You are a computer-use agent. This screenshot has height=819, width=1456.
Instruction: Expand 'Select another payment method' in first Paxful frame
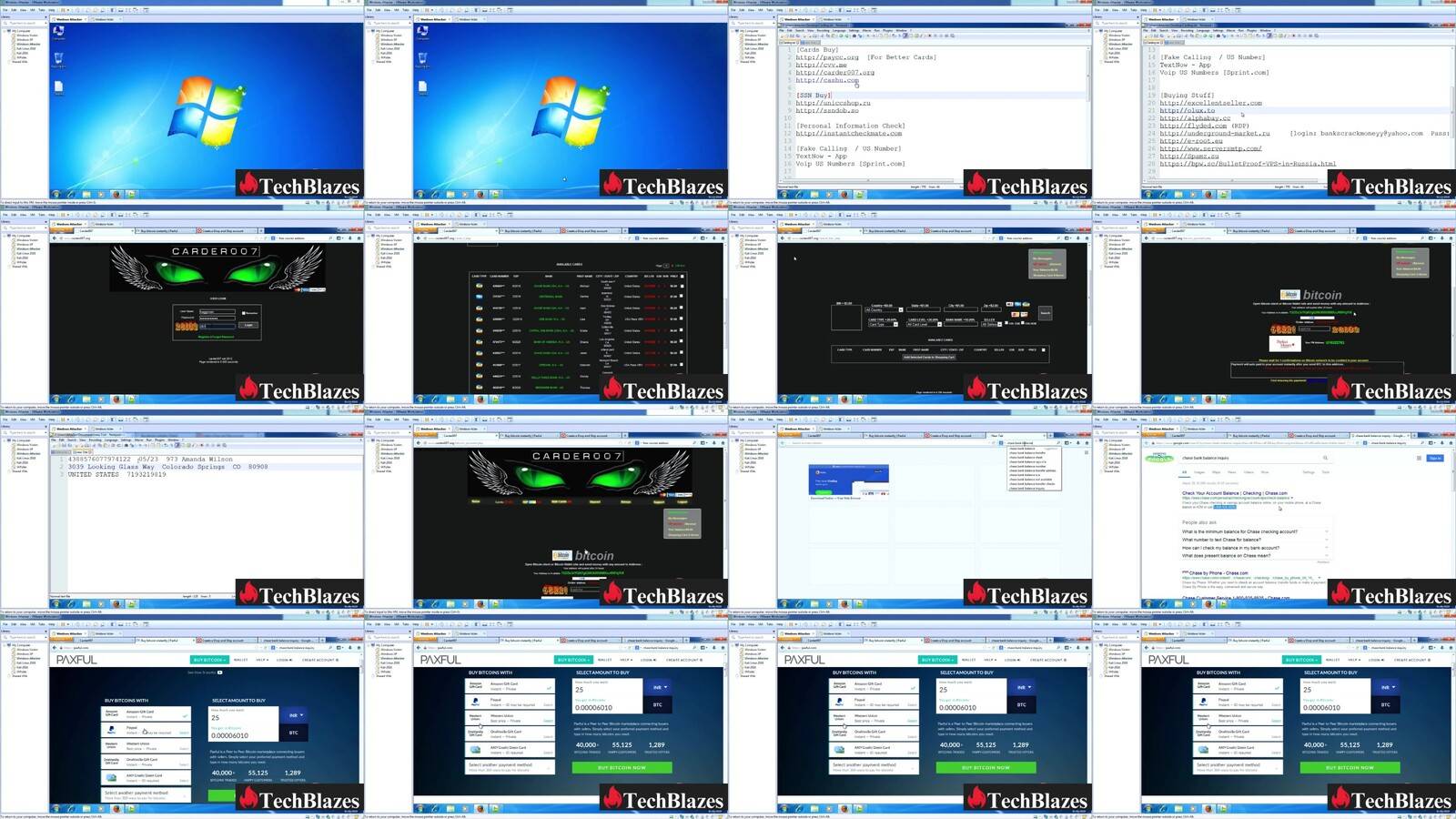(146, 794)
